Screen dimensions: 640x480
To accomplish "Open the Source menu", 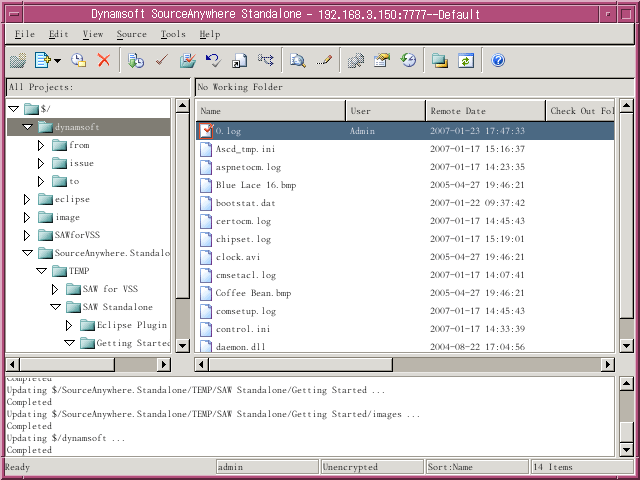I will coord(131,34).
